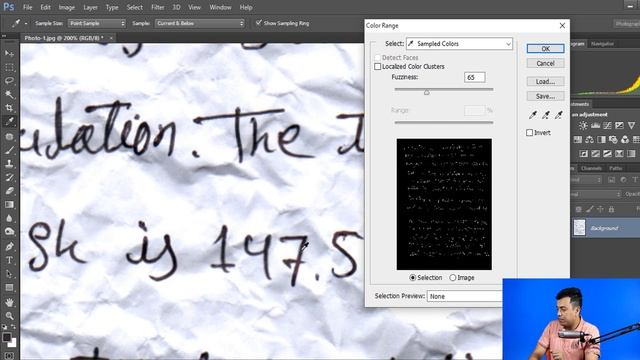This screenshot has height=360, width=640.
Task: Add a Black & White adjustment
Action: point(601,140)
